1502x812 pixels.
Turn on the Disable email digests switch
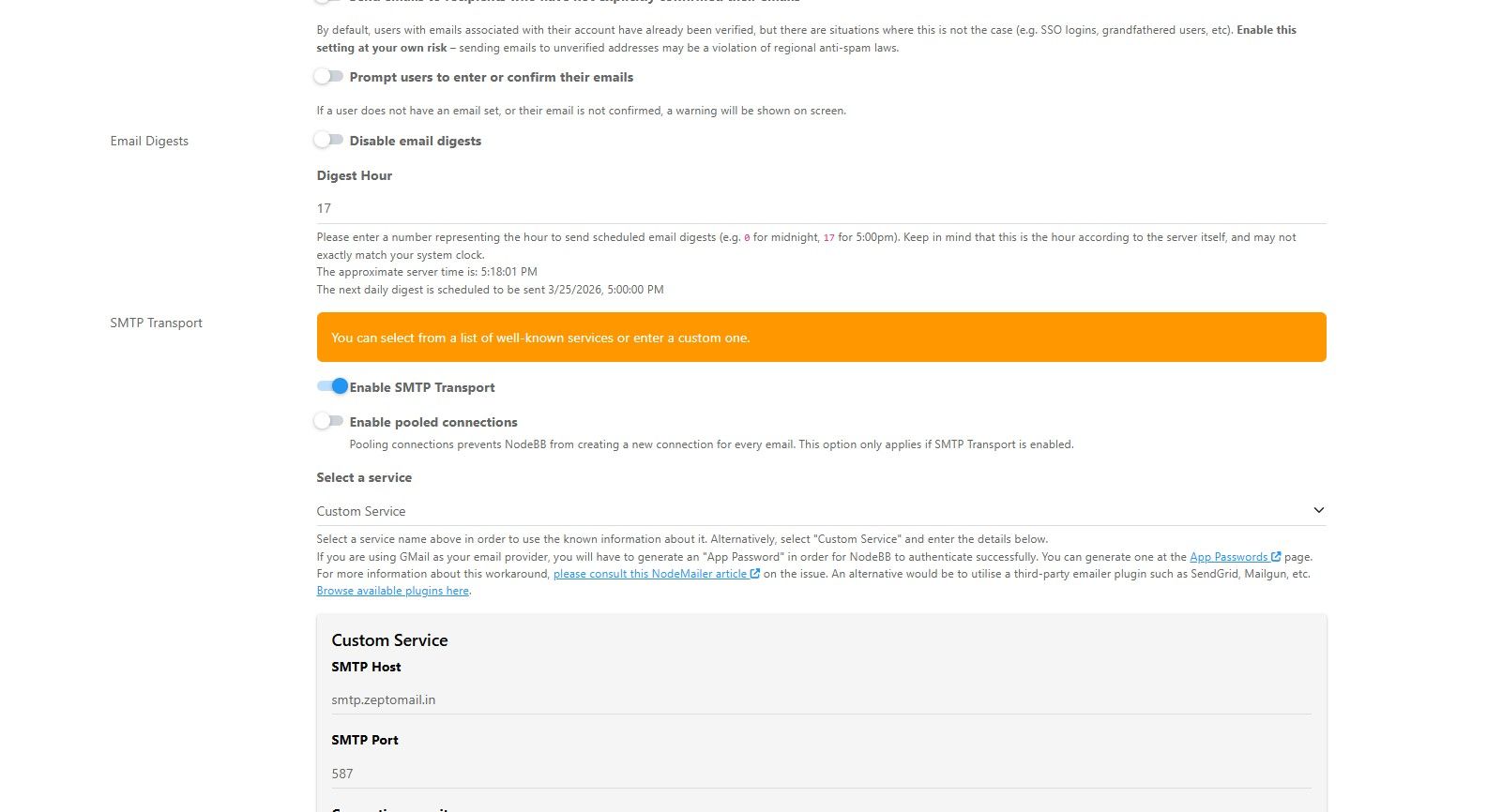[x=328, y=141]
